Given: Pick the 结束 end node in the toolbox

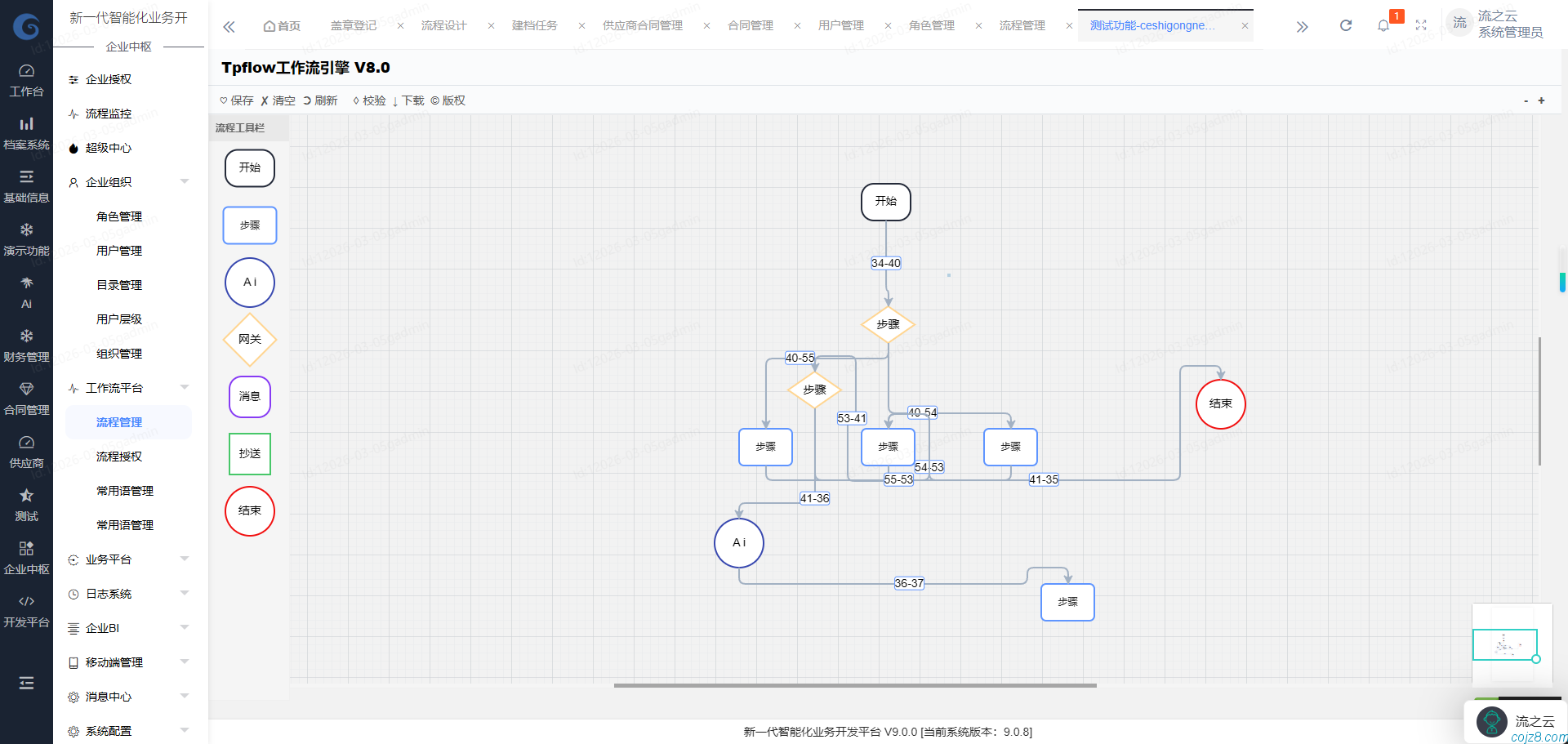Looking at the screenshot, I should tap(249, 511).
